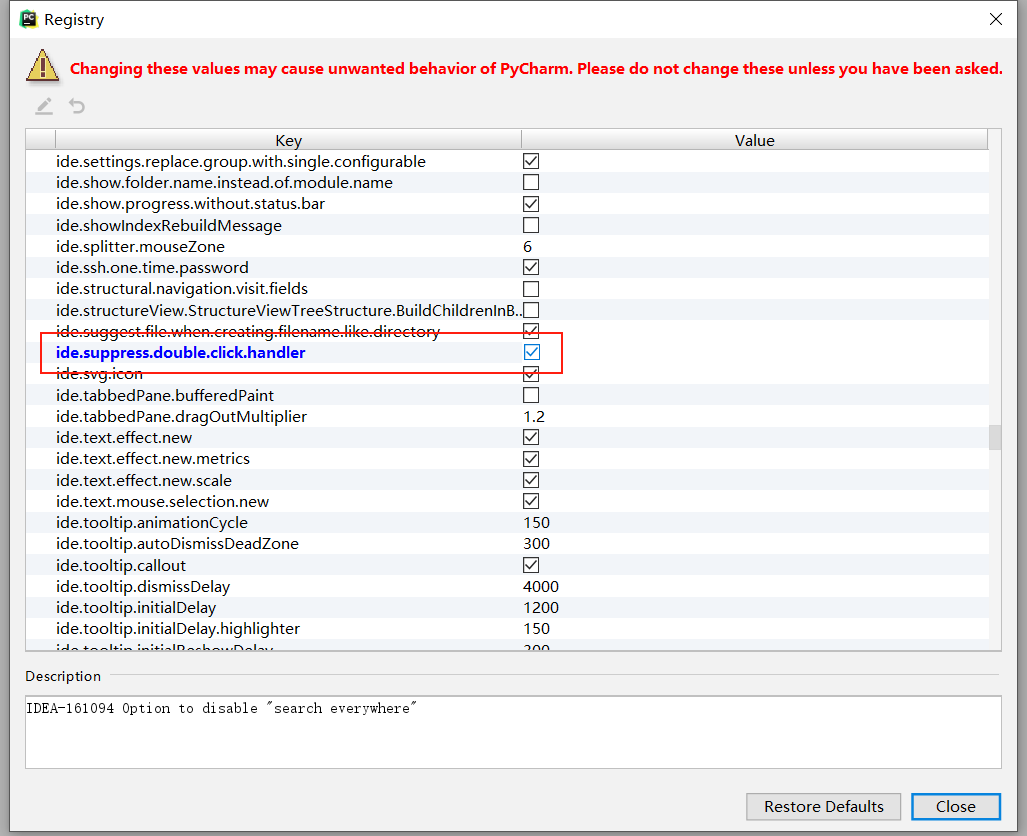
Task: Sort by the Key column header
Action: [x=288, y=140]
